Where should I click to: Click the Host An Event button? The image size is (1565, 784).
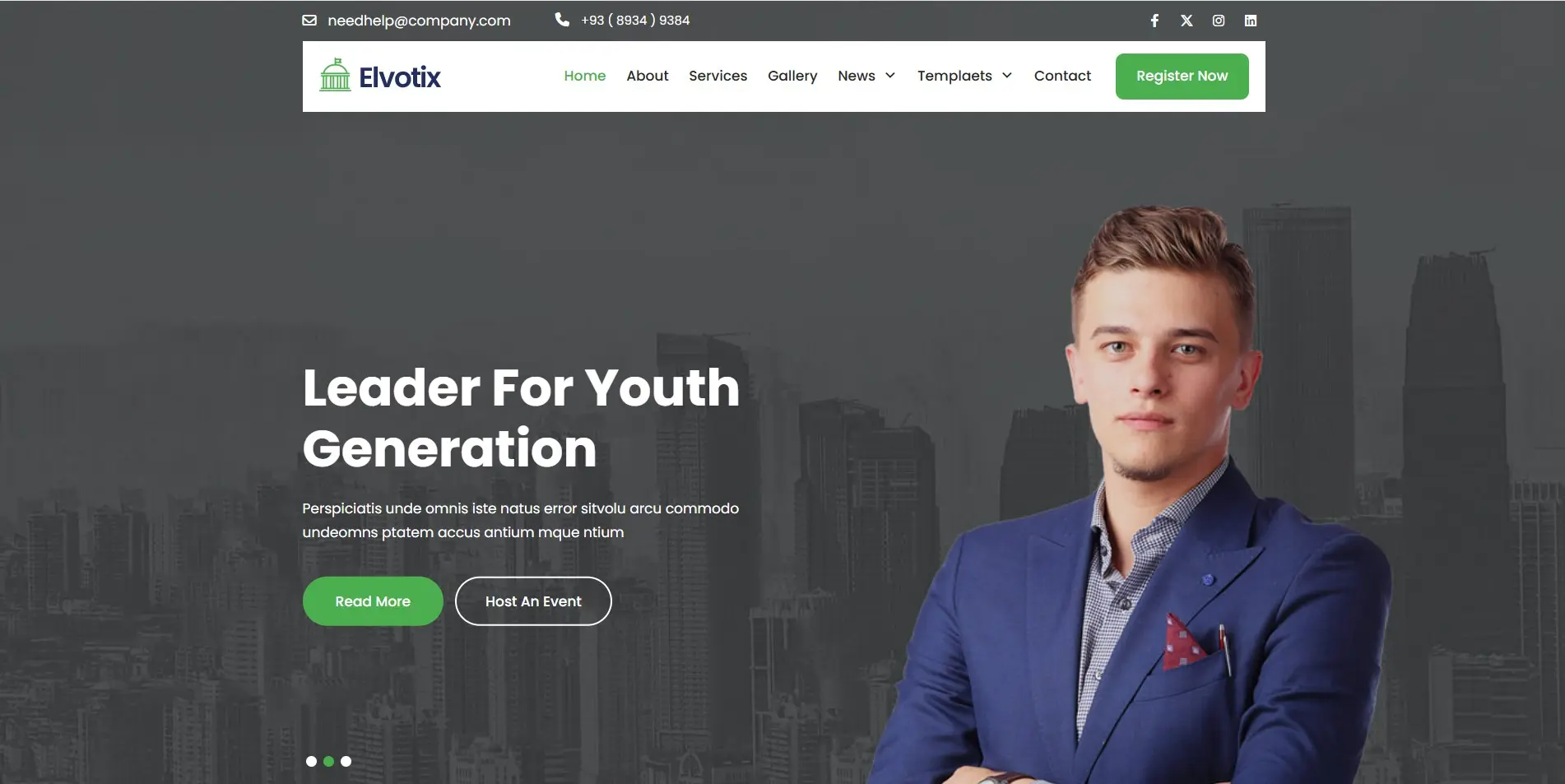[x=533, y=601]
